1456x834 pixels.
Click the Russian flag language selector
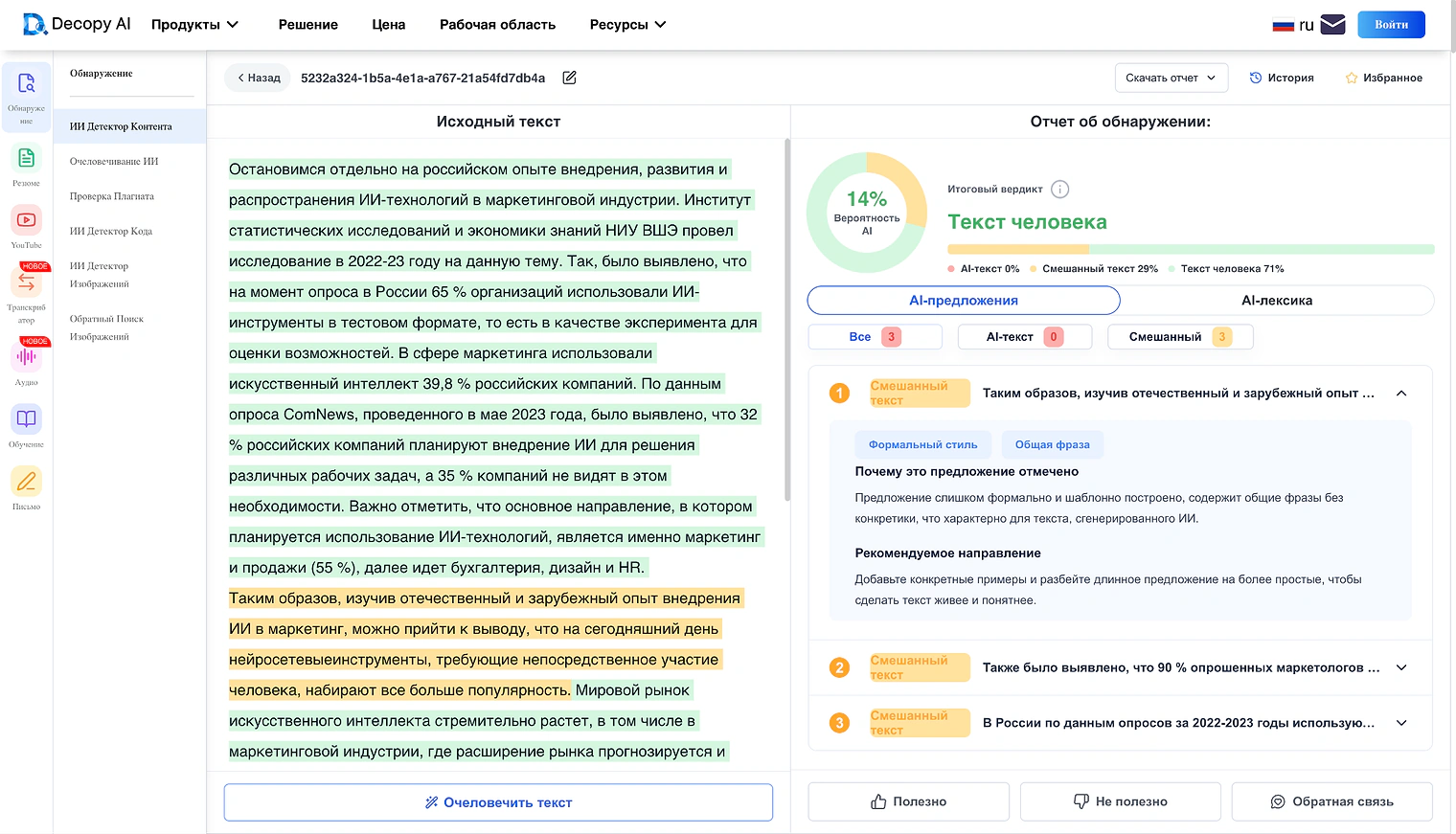(x=1293, y=25)
